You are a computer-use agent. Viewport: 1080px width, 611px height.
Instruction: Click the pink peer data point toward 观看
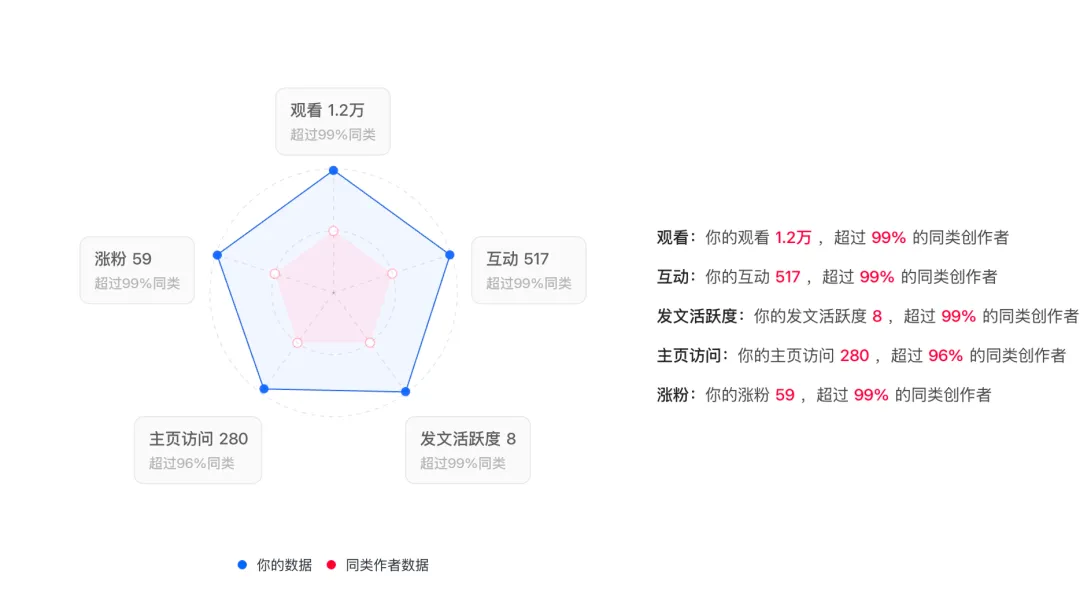(x=333, y=231)
